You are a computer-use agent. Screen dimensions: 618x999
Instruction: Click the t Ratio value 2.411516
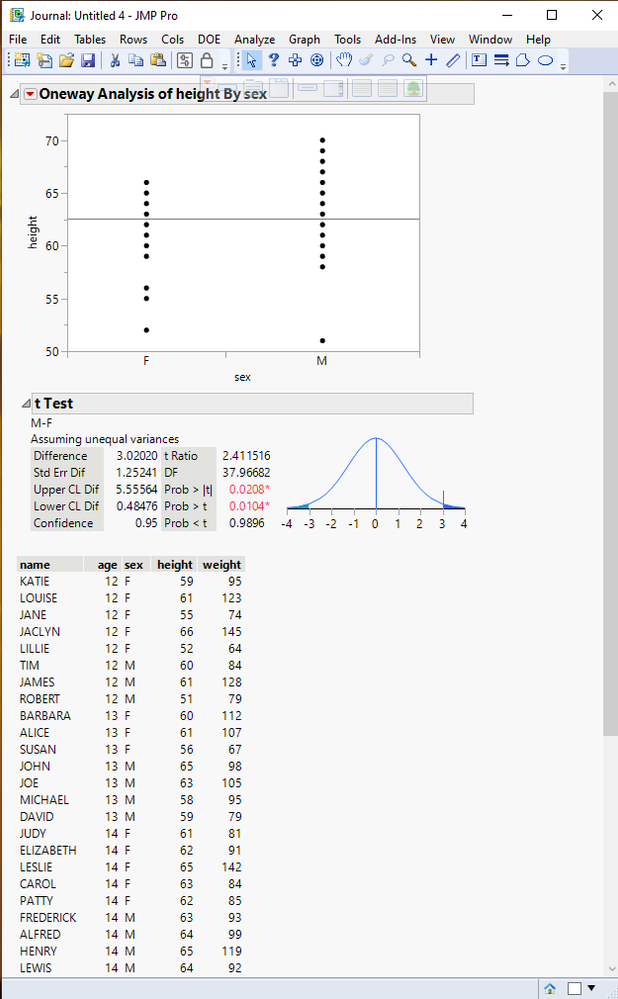coord(246,456)
